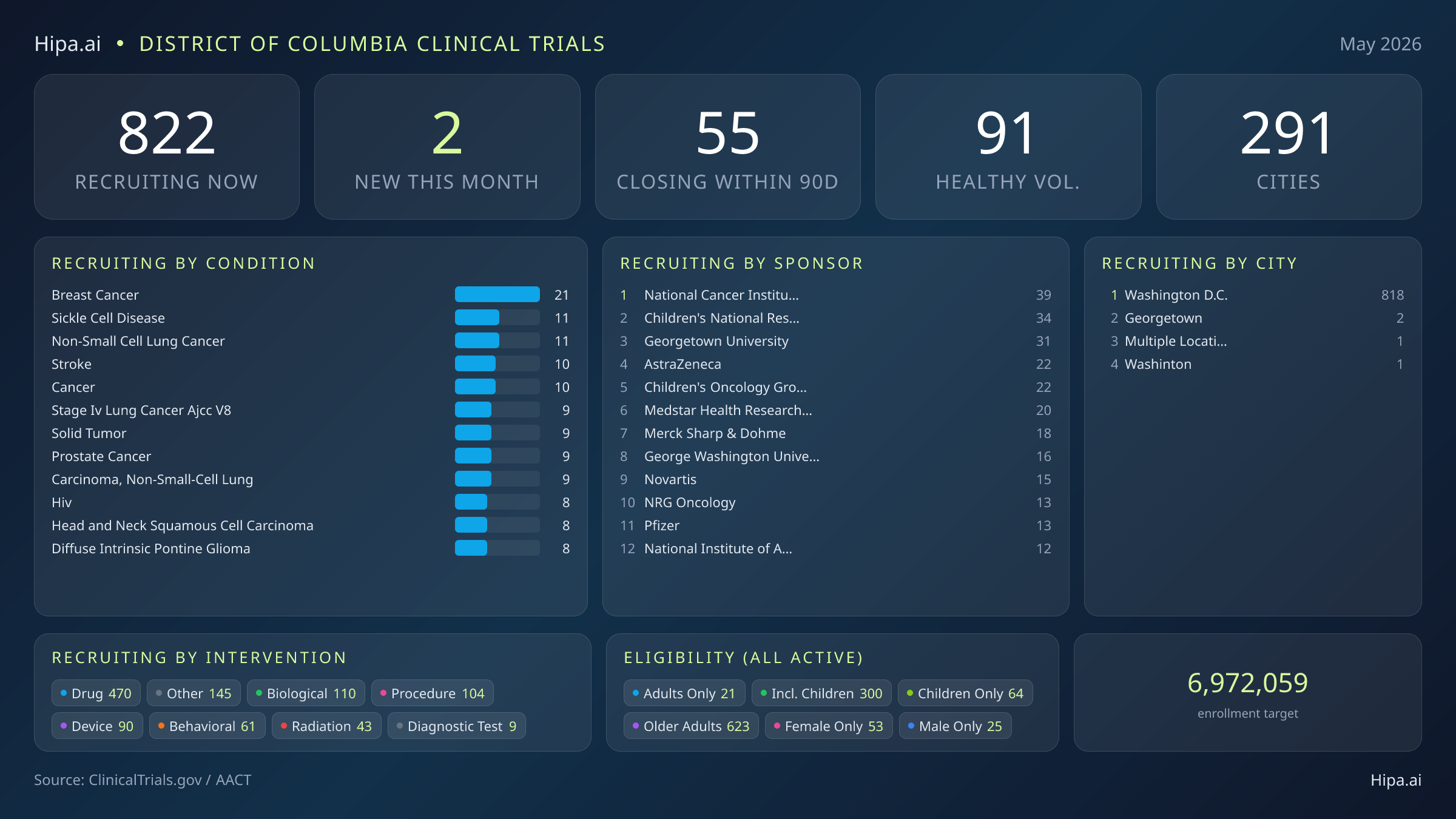
Task: Click the 2 New This Month card
Action: pyautogui.click(x=447, y=147)
